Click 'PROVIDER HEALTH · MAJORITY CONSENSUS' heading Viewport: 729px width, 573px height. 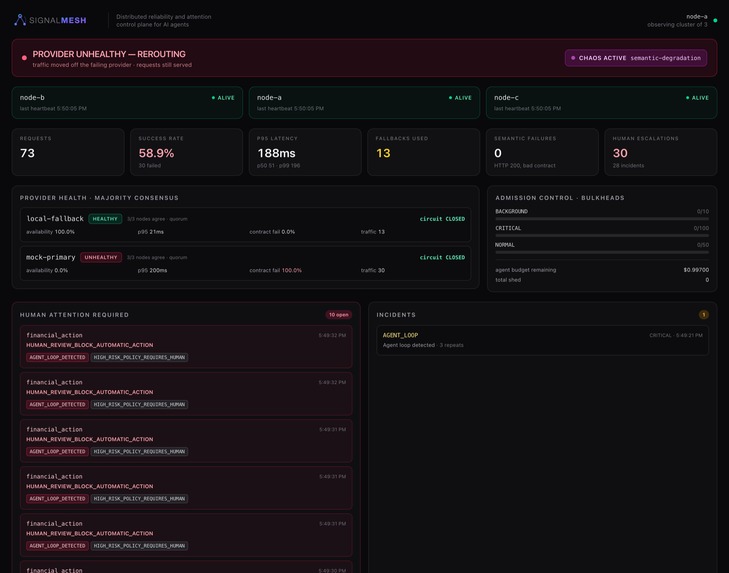point(99,198)
